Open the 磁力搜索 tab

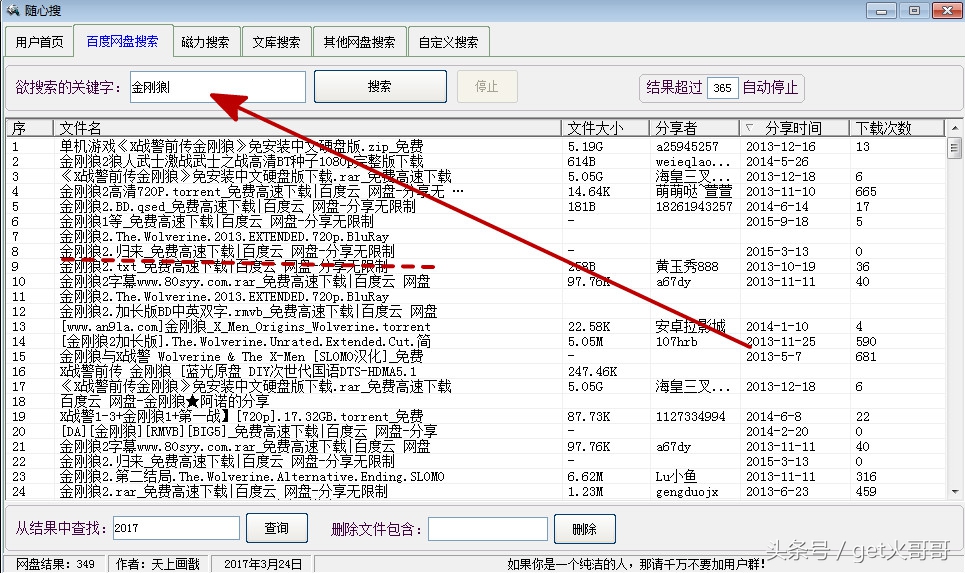tap(205, 42)
